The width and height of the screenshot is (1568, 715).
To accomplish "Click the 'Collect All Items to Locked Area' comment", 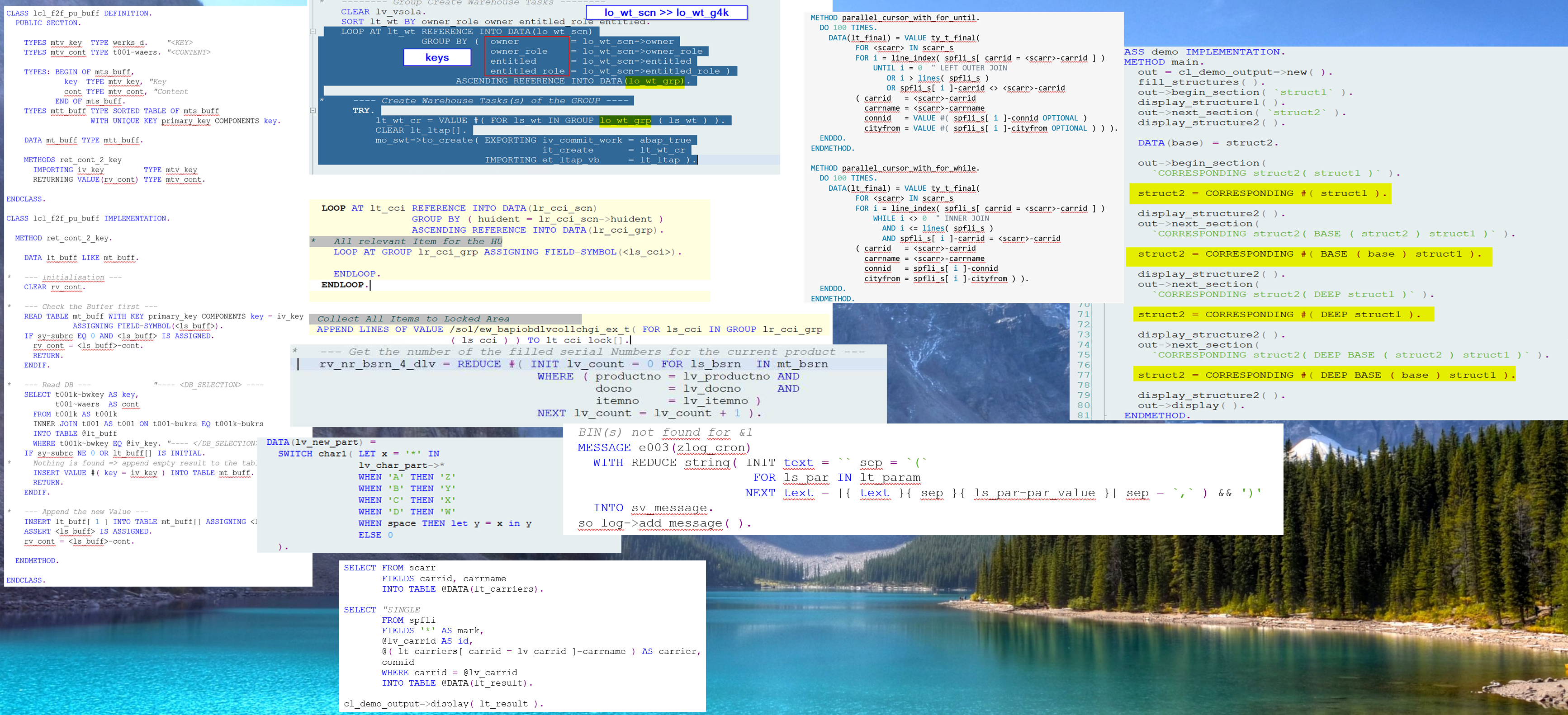I will (x=413, y=319).
